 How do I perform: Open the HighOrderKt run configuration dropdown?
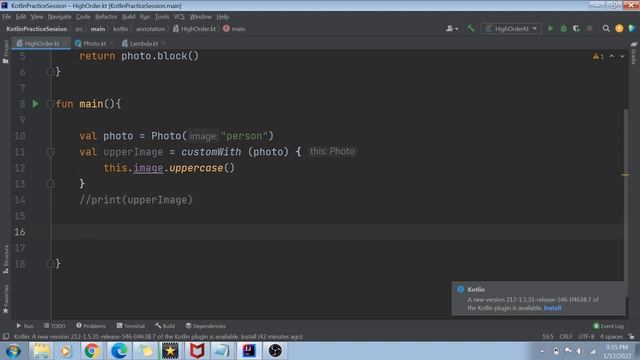[x=511, y=29]
